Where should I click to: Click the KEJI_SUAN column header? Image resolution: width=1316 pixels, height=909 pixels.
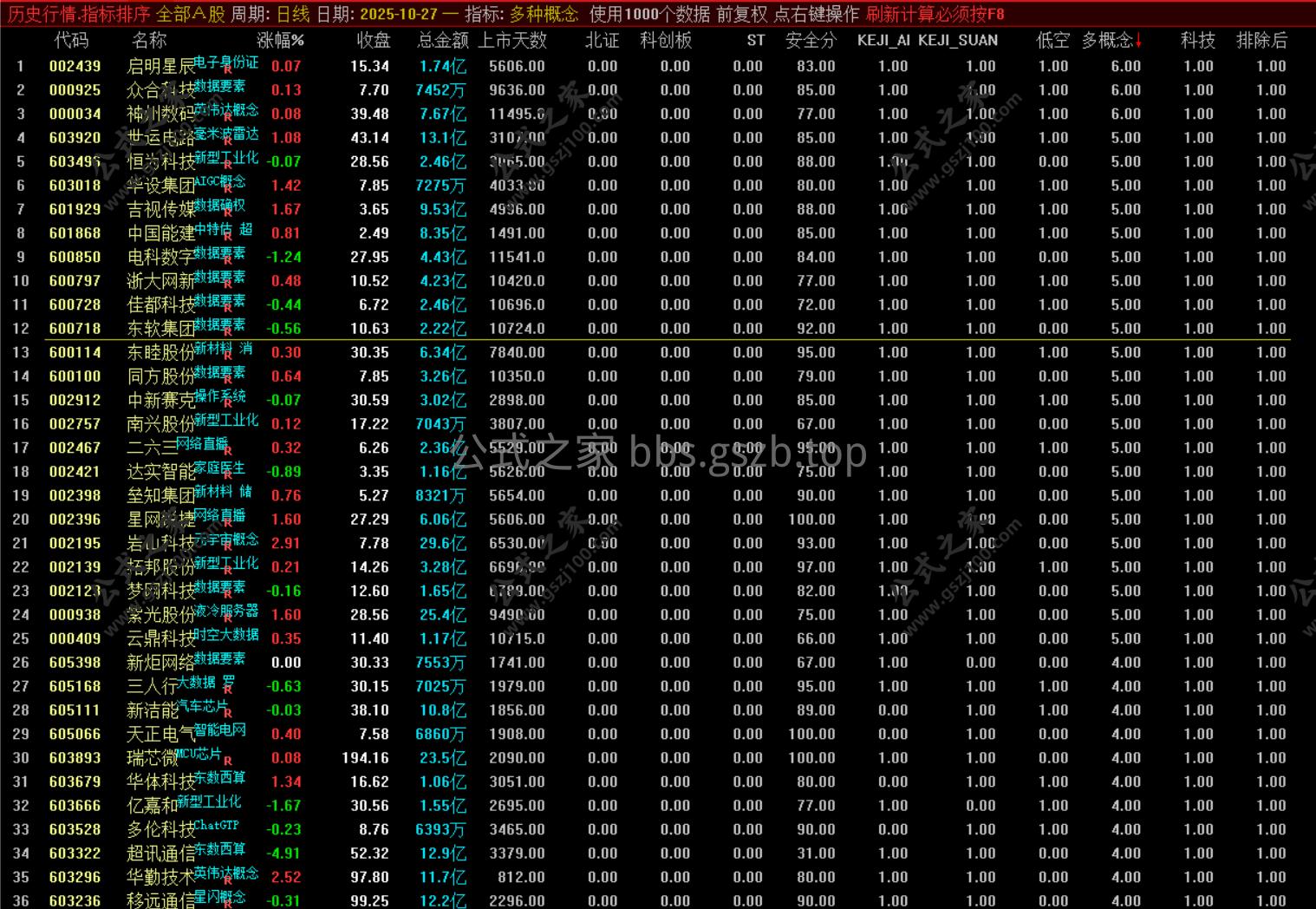958,40
